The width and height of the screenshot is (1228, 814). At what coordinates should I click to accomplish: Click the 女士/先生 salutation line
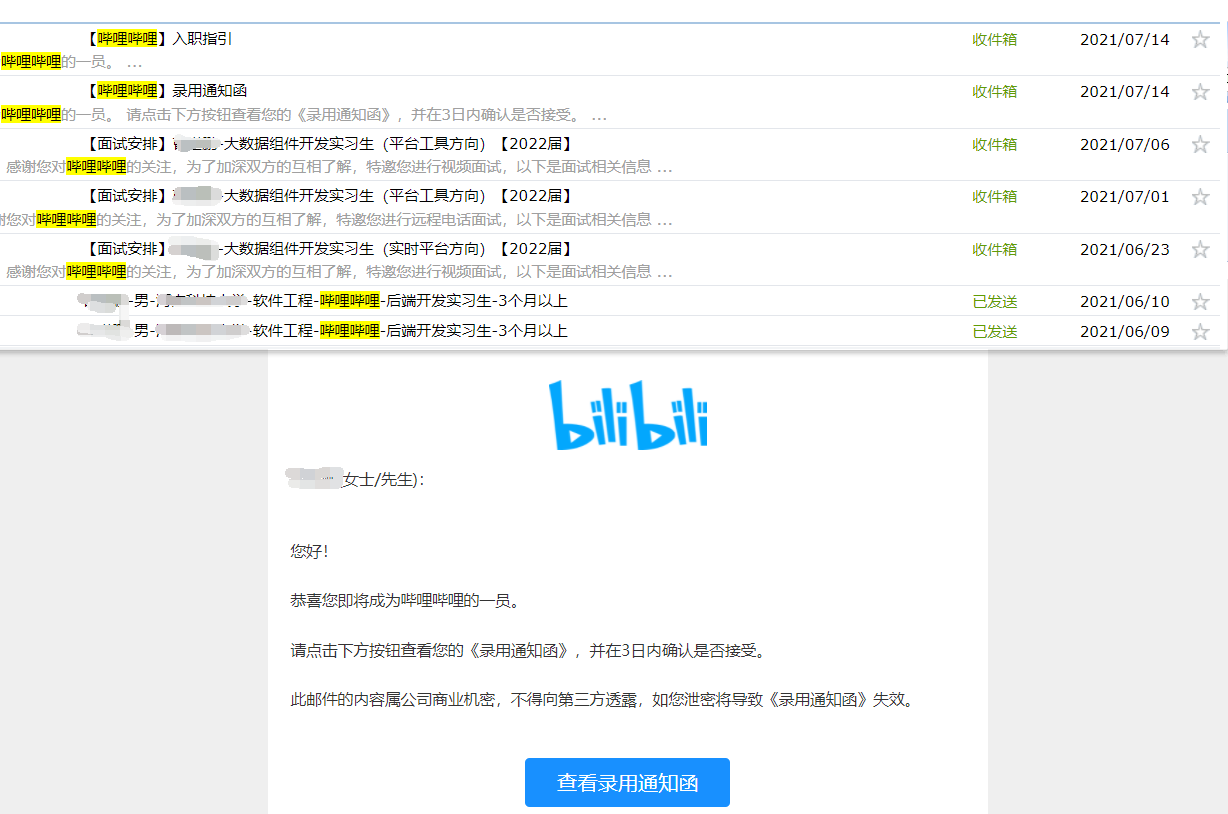(358, 480)
